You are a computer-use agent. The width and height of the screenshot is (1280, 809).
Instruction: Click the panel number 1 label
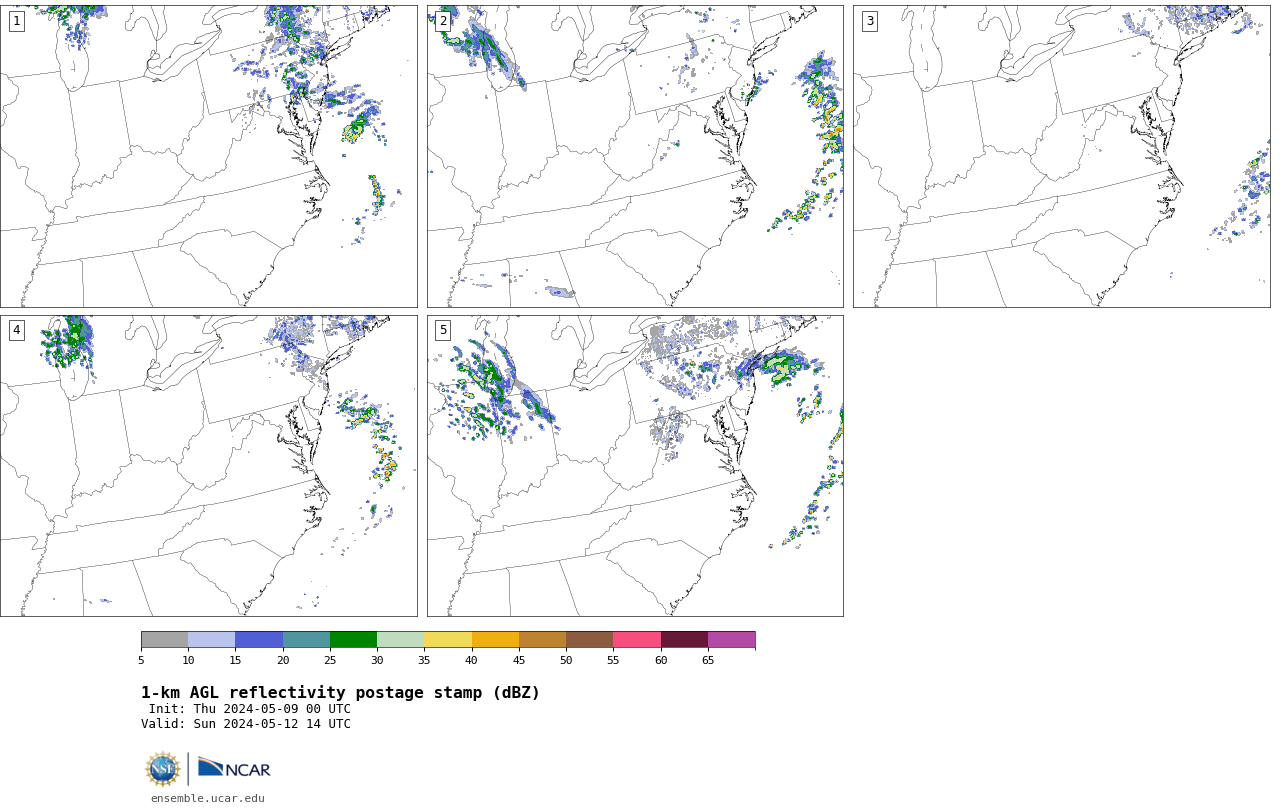17,21
